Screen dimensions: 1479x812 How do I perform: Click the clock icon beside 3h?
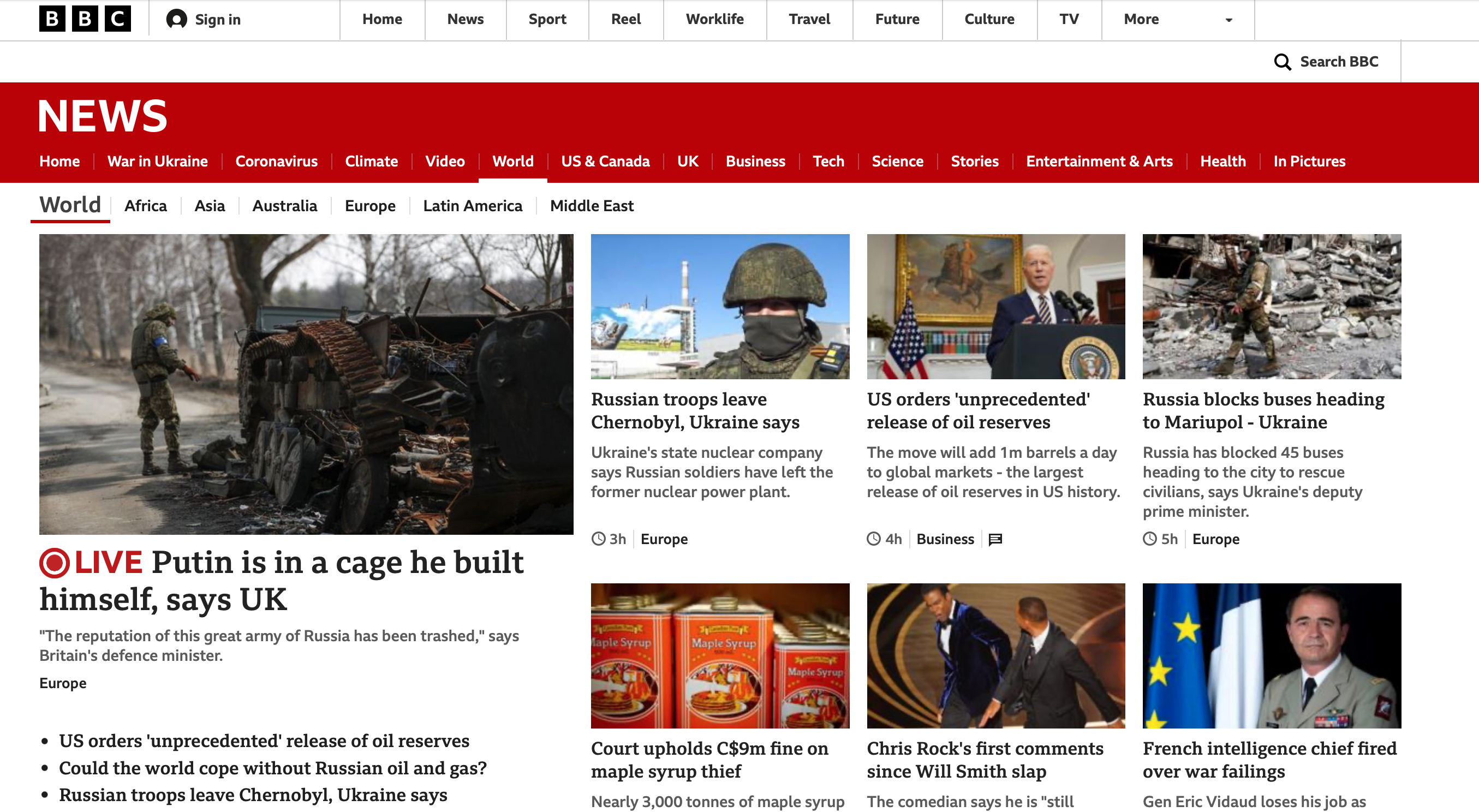tap(598, 539)
